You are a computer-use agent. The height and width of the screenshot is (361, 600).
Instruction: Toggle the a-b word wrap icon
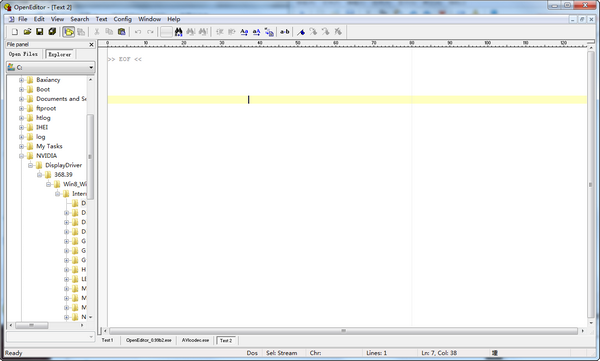[285, 32]
